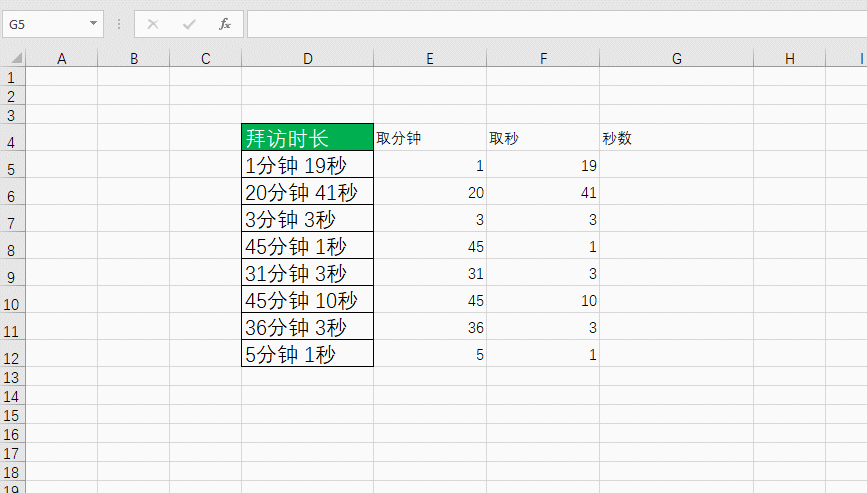
Task: Click the 取秒 header cell
Action: 543,138
